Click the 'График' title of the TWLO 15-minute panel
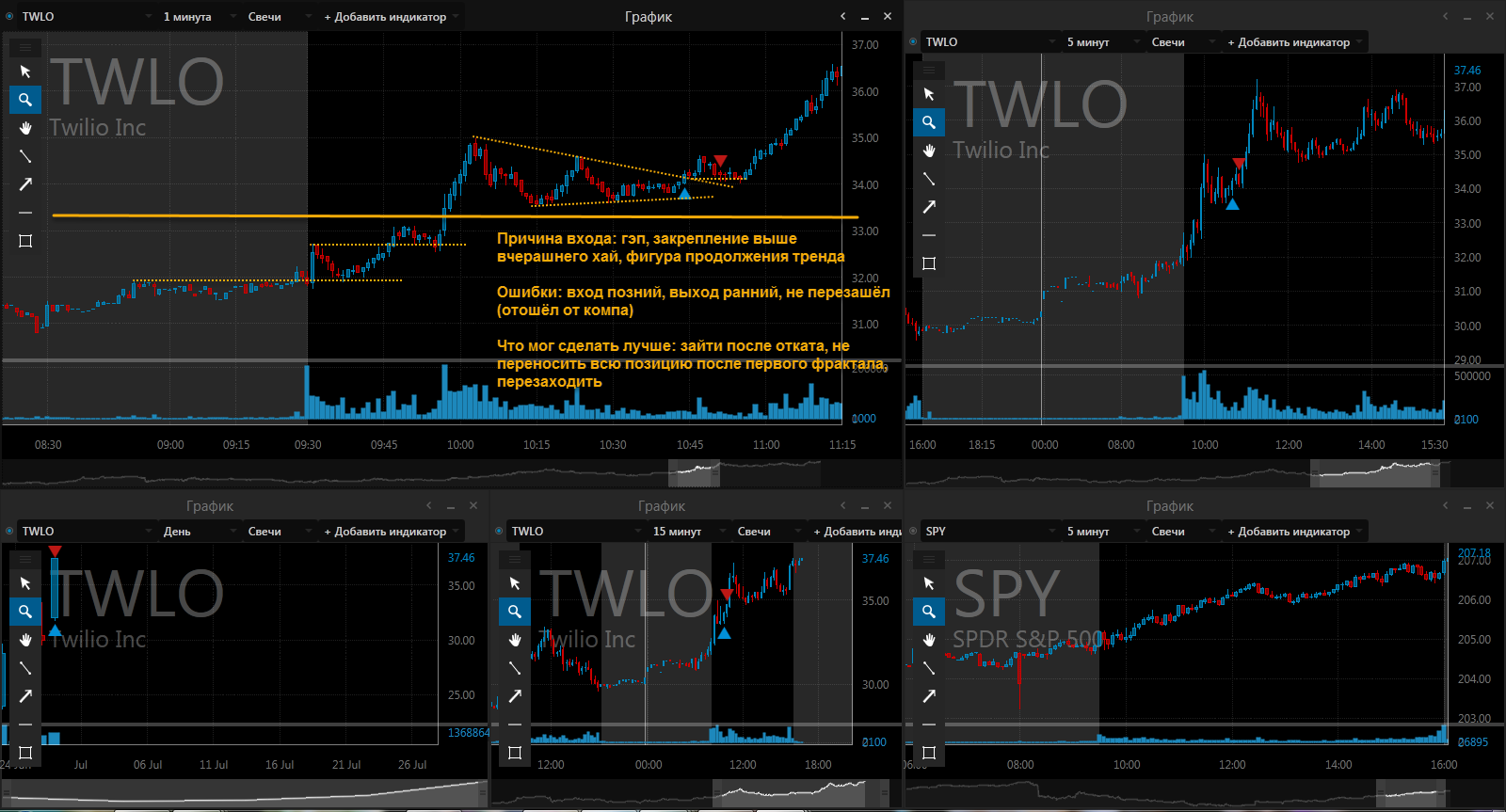Viewport: 1506px width, 812px height. pyautogui.click(x=662, y=505)
